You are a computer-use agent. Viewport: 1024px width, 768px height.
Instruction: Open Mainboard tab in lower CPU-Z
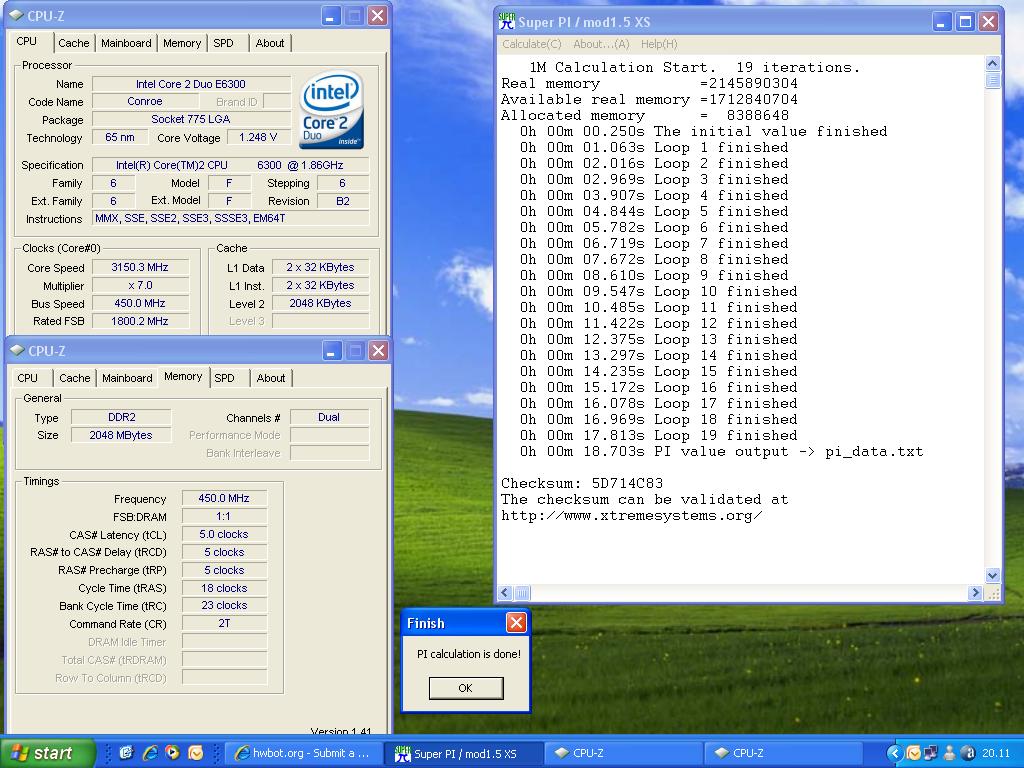[x=127, y=378]
